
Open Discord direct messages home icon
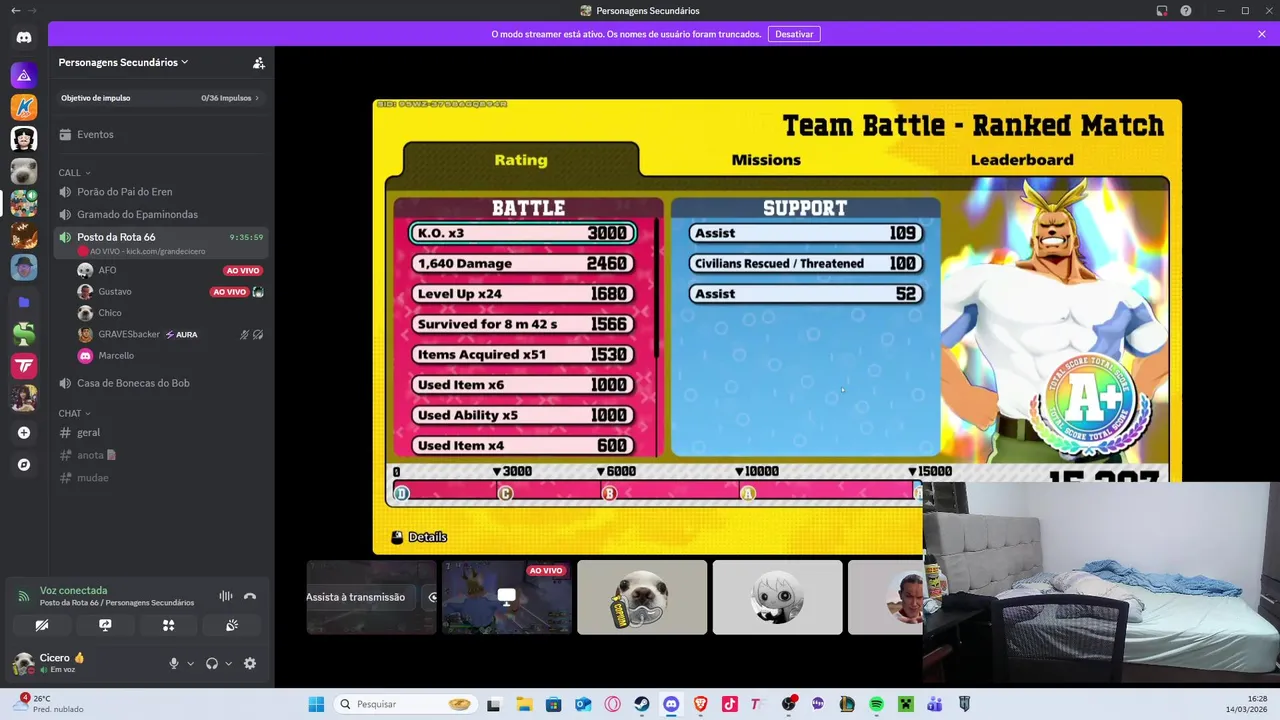tap(24, 37)
